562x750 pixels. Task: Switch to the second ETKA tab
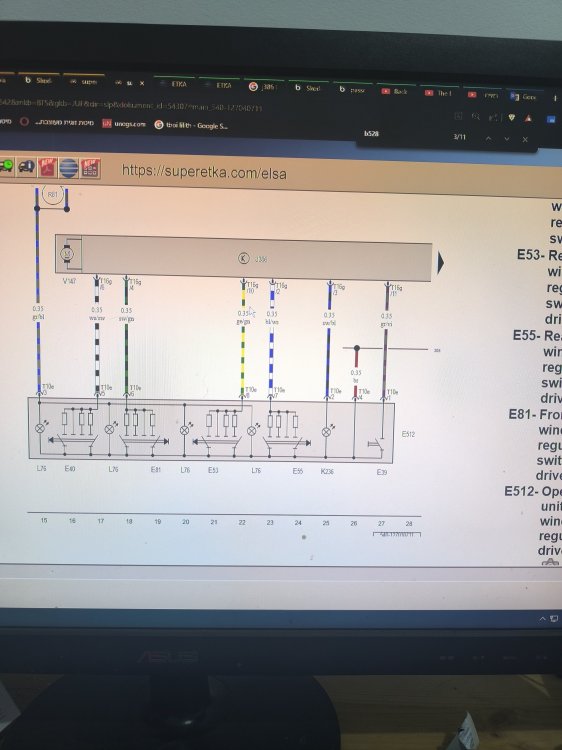218,85
